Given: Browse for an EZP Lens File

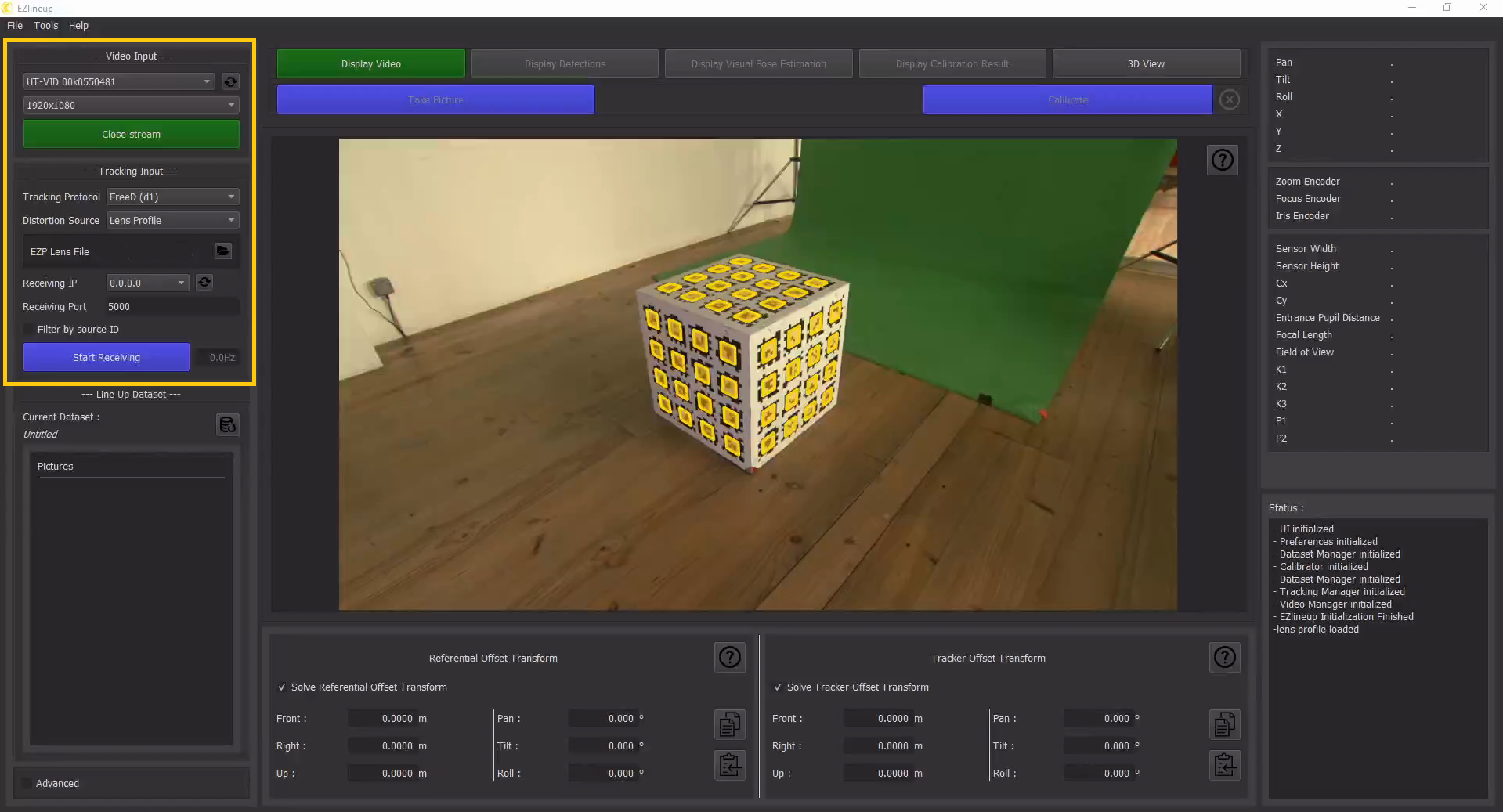Looking at the screenshot, I should coord(223,251).
